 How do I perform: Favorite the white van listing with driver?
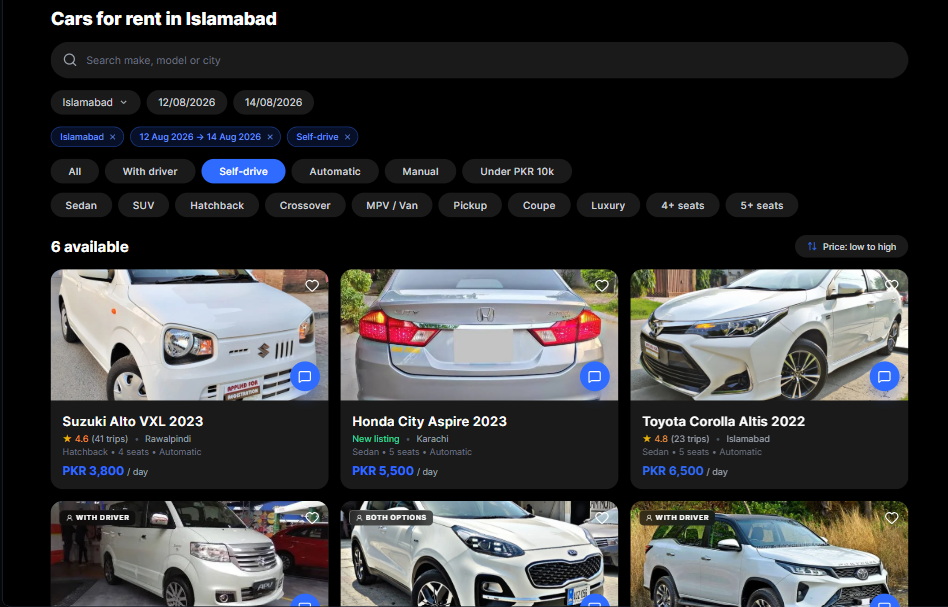point(312,518)
